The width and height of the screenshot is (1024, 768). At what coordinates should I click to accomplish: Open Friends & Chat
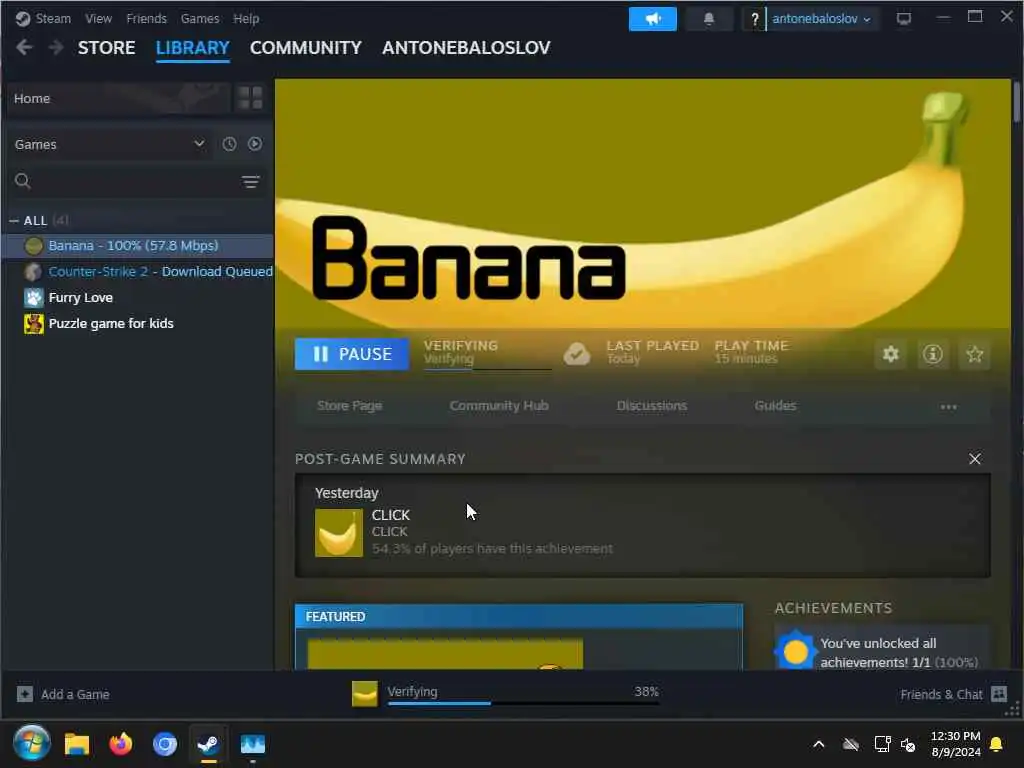pos(953,694)
